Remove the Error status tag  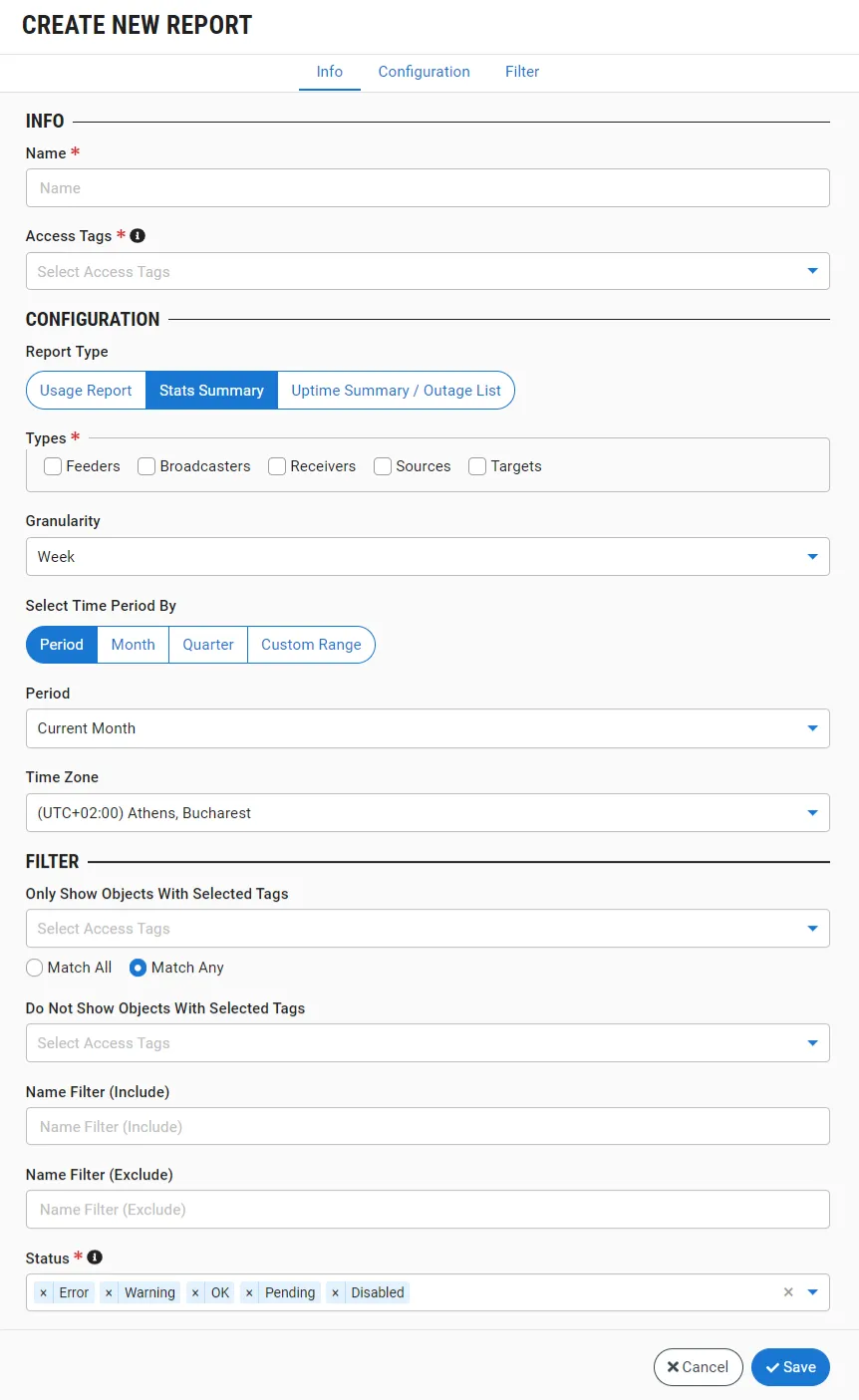coord(43,1292)
